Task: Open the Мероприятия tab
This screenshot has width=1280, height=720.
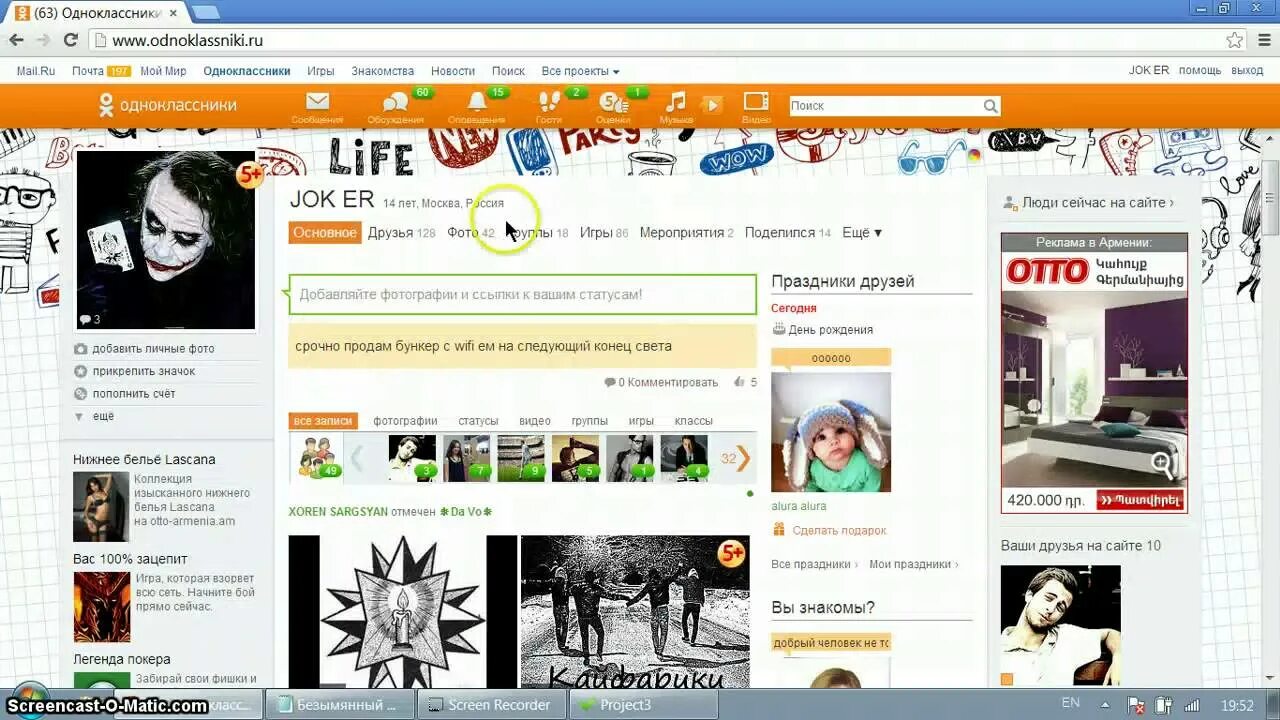Action: [686, 232]
